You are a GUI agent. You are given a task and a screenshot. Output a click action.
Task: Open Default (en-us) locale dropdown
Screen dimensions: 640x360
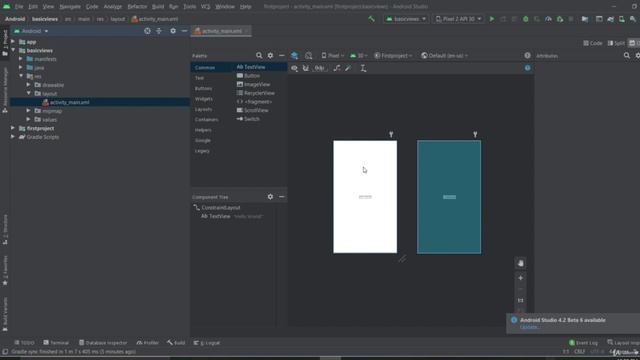[x=444, y=56]
